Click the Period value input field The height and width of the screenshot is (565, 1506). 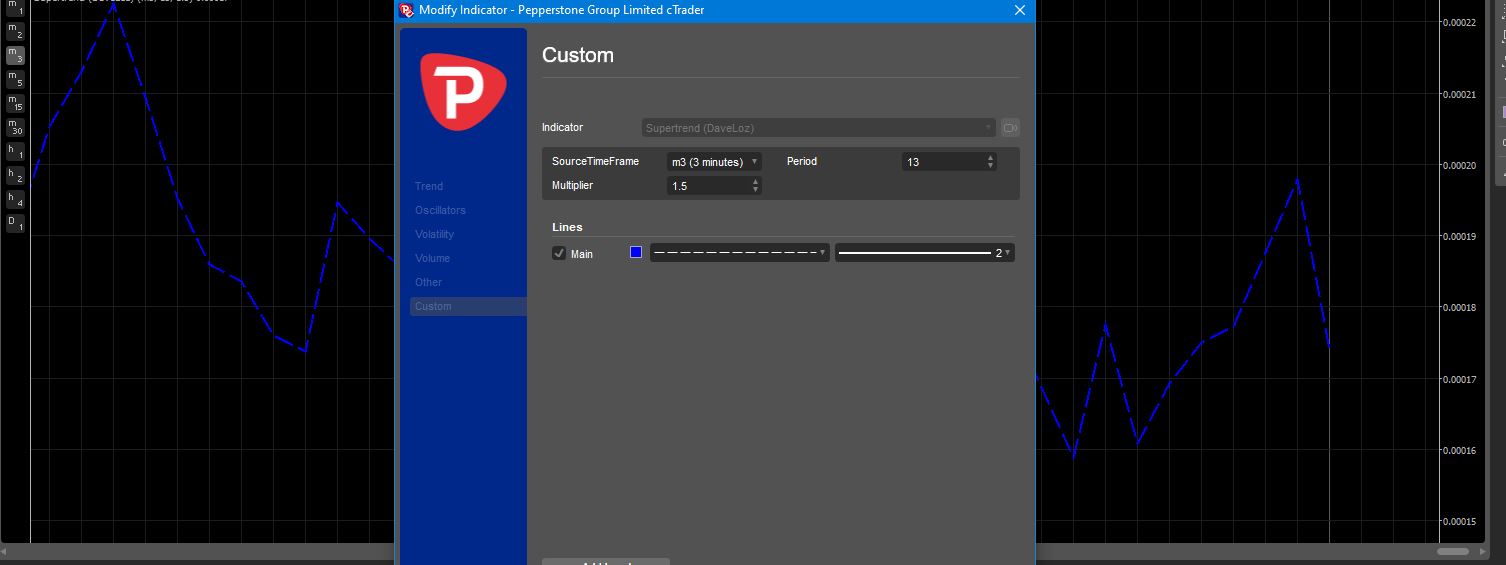click(x=943, y=162)
